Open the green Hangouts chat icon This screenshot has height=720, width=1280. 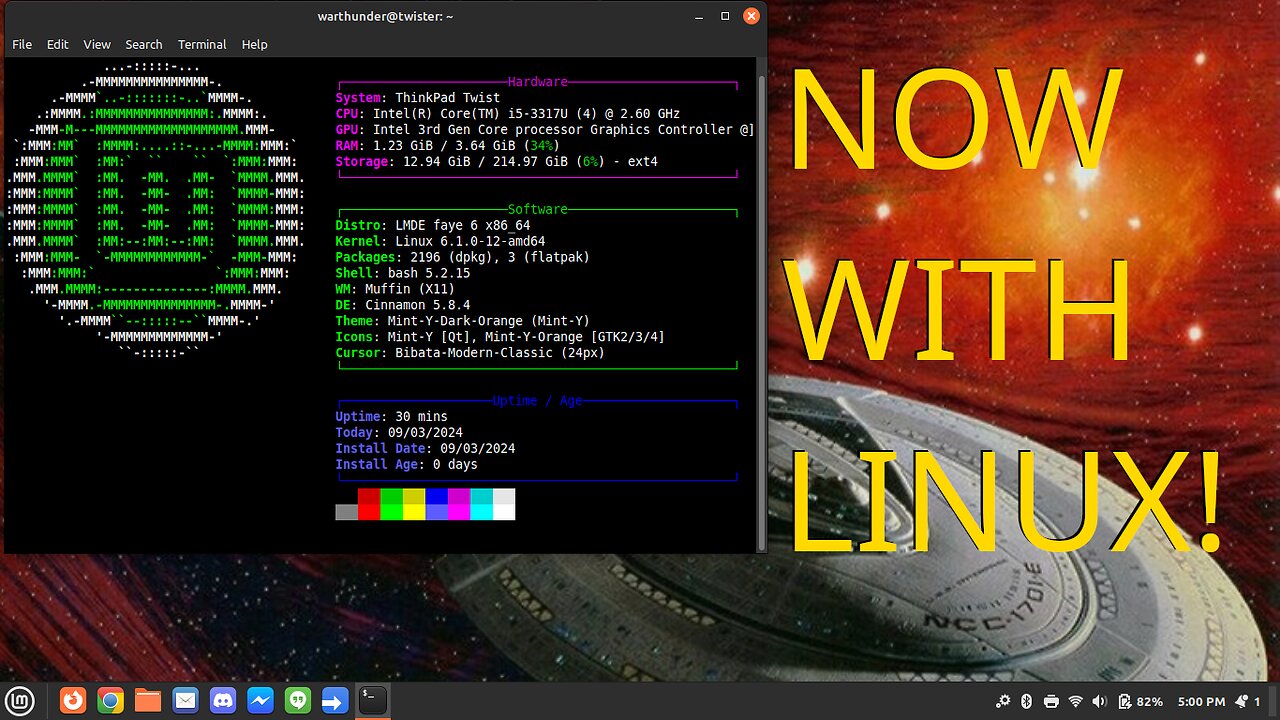tap(297, 701)
